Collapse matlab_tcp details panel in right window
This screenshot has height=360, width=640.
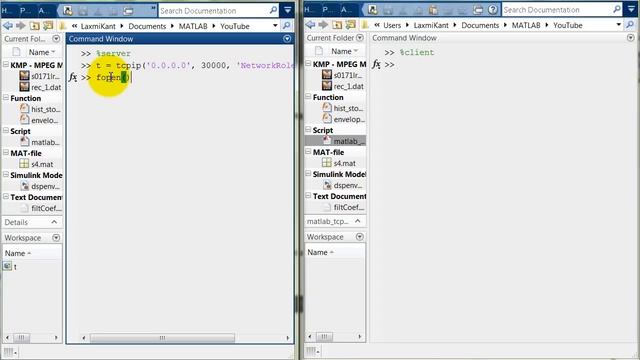(358, 221)
